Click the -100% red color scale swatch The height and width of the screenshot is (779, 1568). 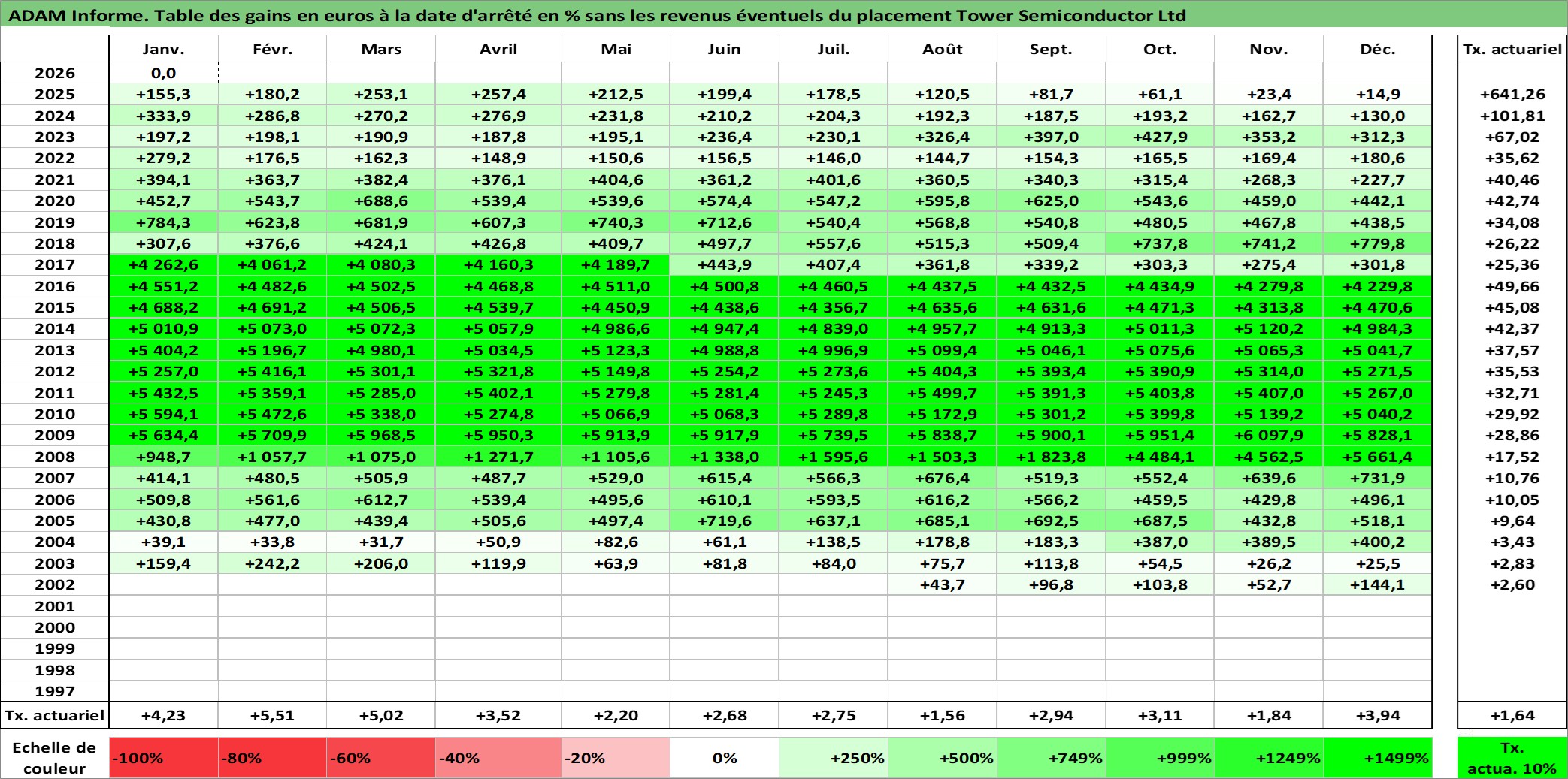click(164, 758)
